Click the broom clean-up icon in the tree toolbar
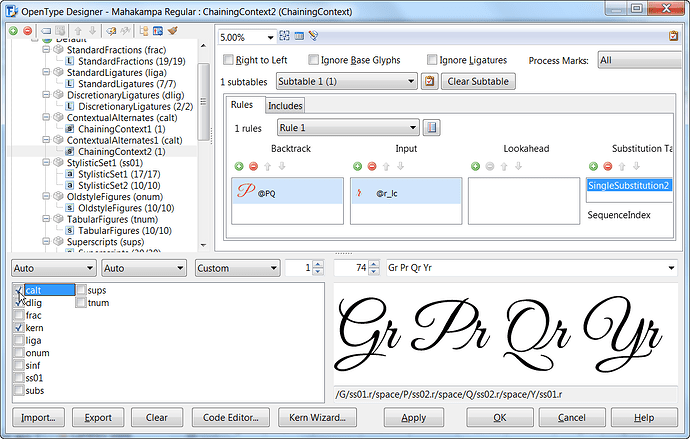The height and width of the screenshot is (439, 690). point(173,31)
